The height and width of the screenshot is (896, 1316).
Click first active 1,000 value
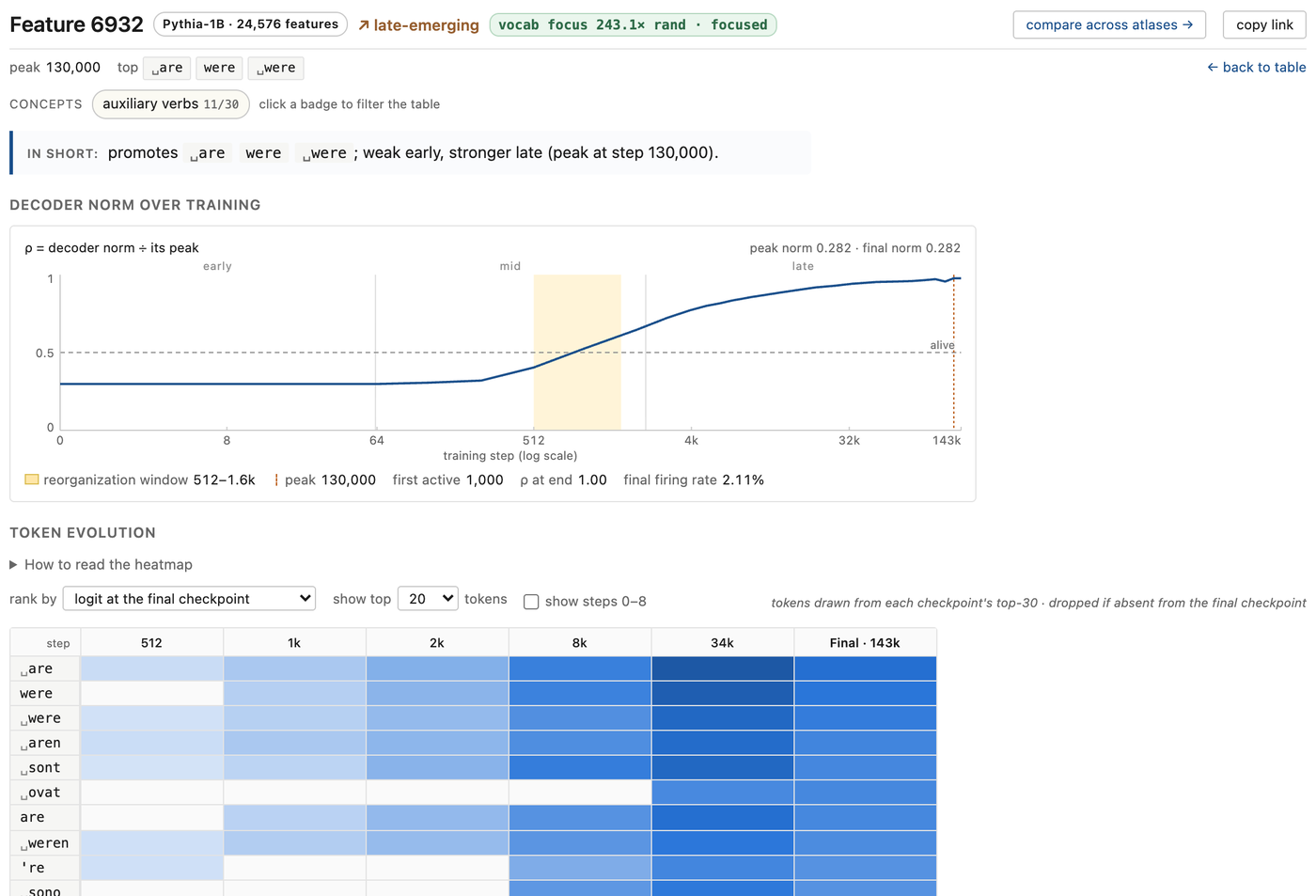point(484,479)
